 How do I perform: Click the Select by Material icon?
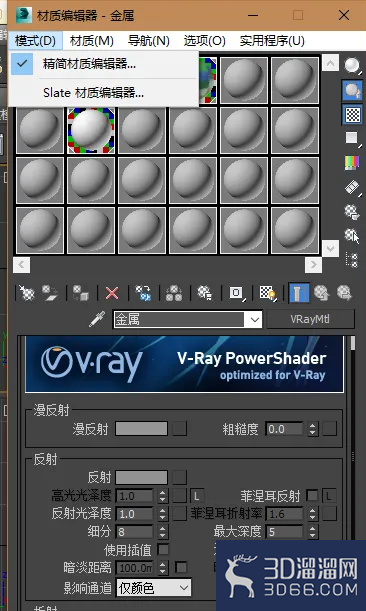[352, 236]
